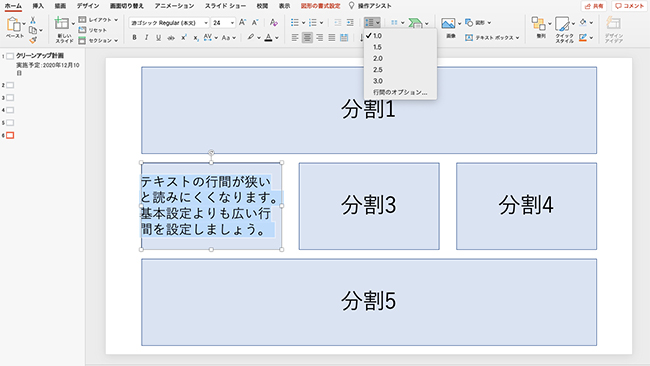Click the decrease indent icon

tap(338, 22)
